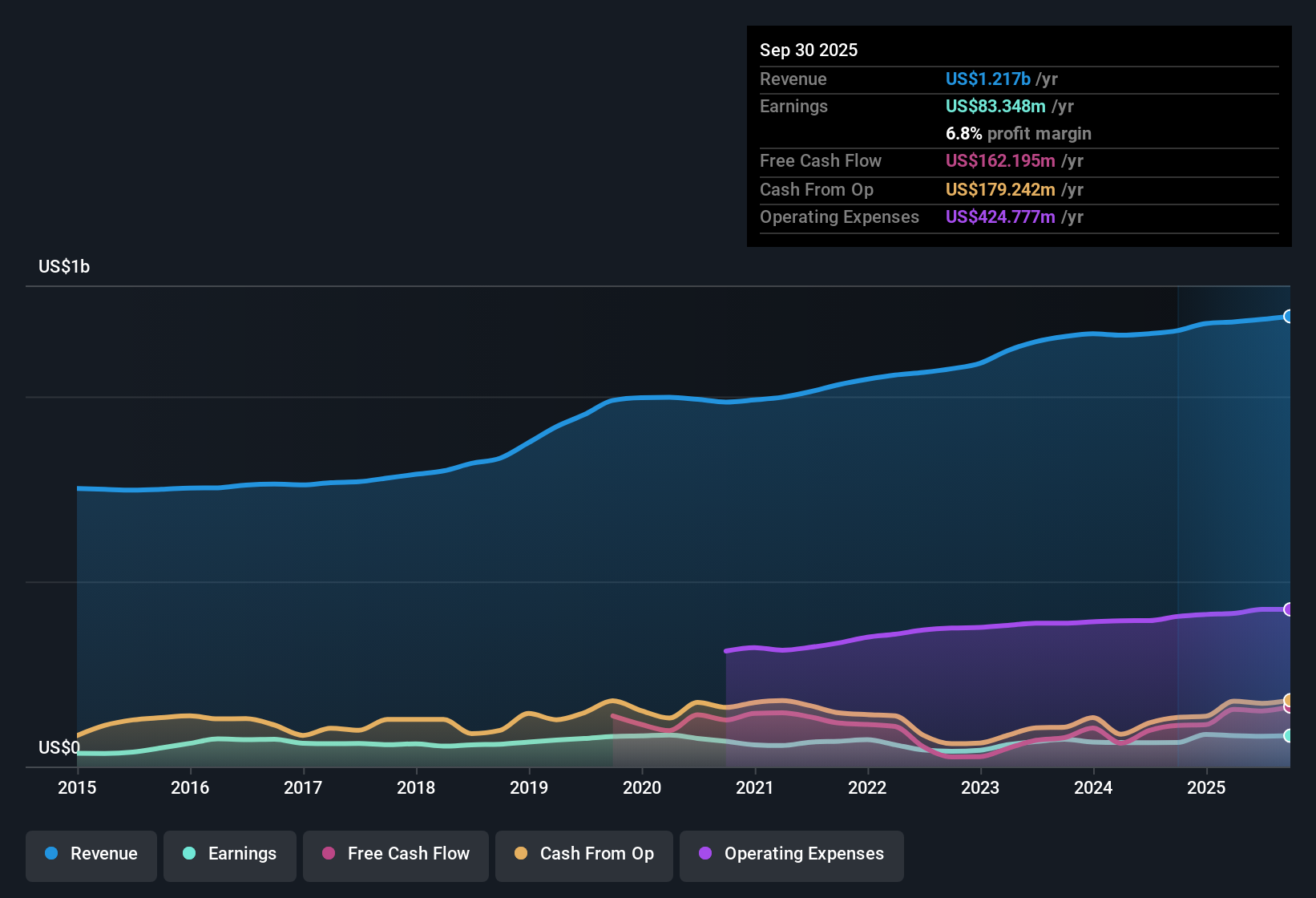
Task: Click the US$1.217b revenue value
Action: click(988, 79)
